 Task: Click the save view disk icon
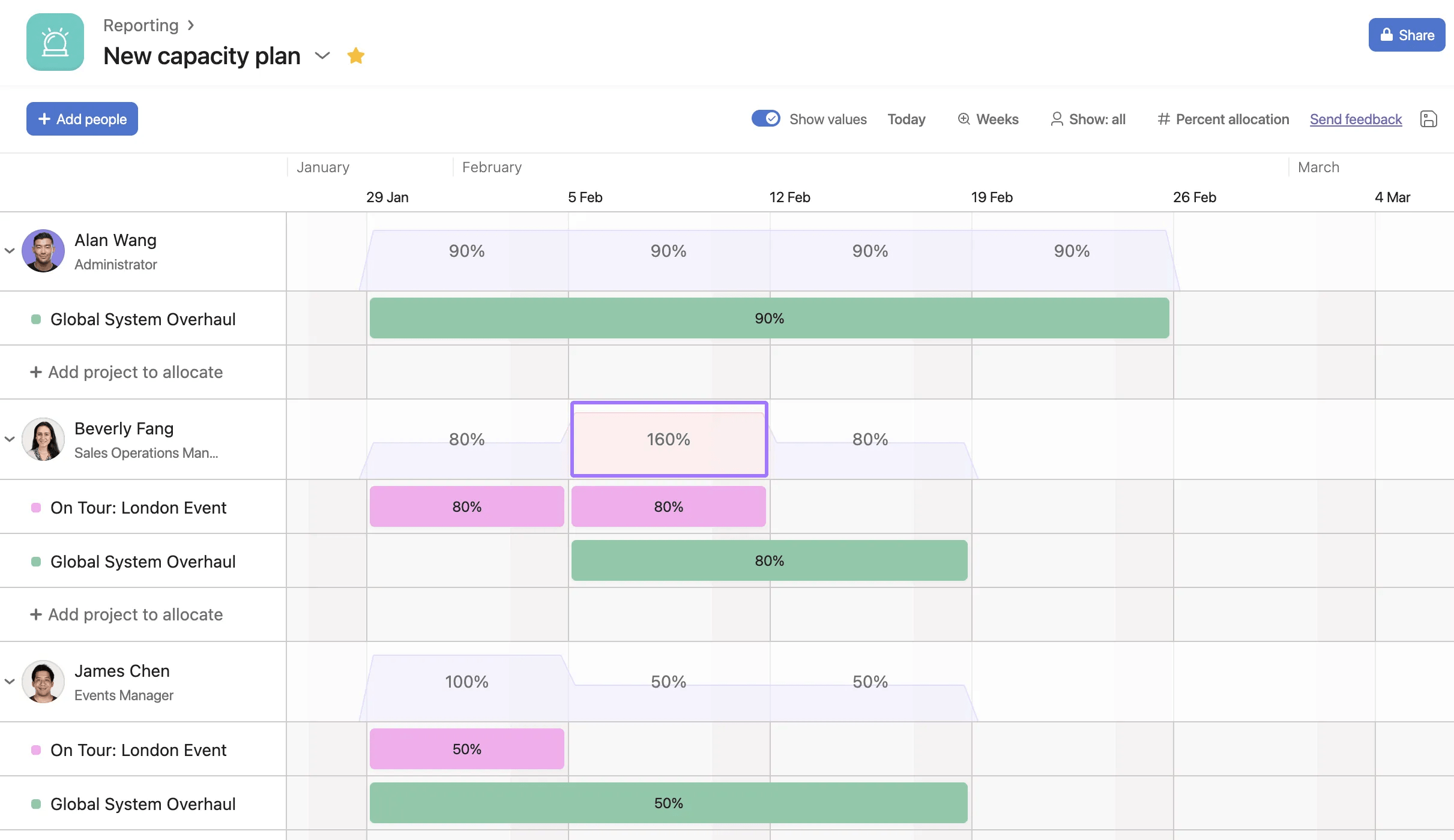pos(1429,119)
